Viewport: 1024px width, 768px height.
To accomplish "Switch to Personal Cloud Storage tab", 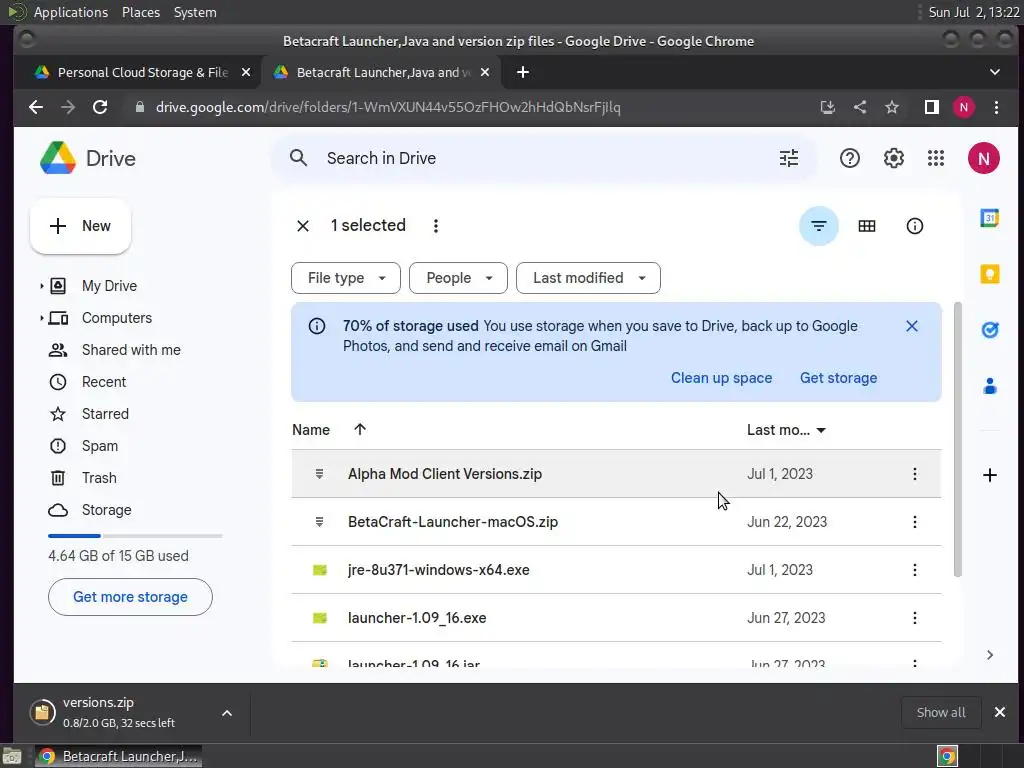I will click(x=140, y=72).
